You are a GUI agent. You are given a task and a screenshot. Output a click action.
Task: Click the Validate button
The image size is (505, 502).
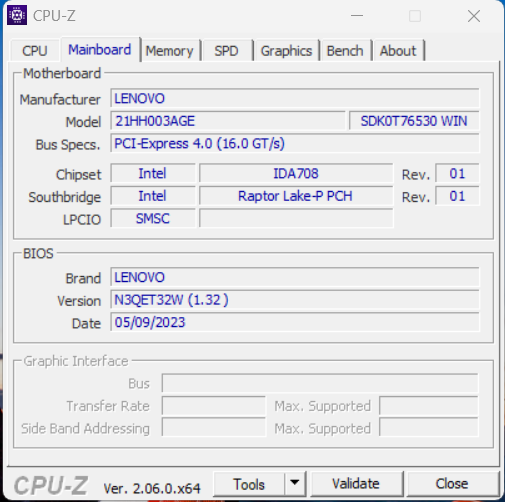point(356,484)
